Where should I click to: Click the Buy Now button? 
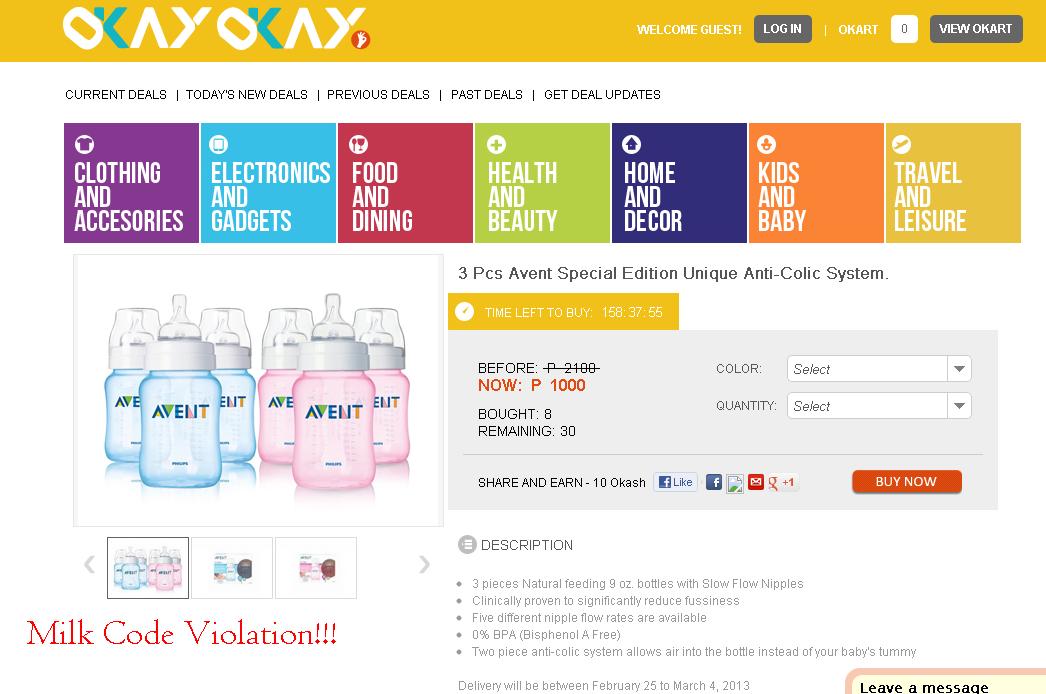[x=907, y=482]
